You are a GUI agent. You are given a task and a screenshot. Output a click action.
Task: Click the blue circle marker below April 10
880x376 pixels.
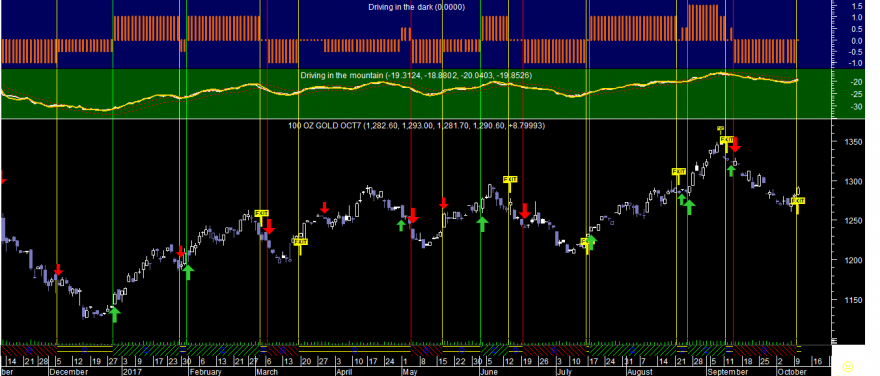355,349
